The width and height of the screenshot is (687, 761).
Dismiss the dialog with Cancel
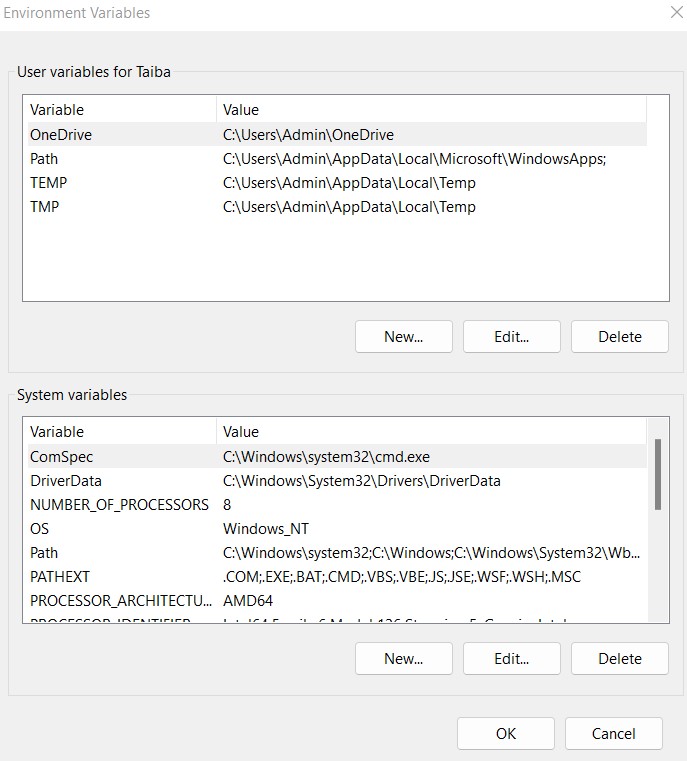coord(613,734)
